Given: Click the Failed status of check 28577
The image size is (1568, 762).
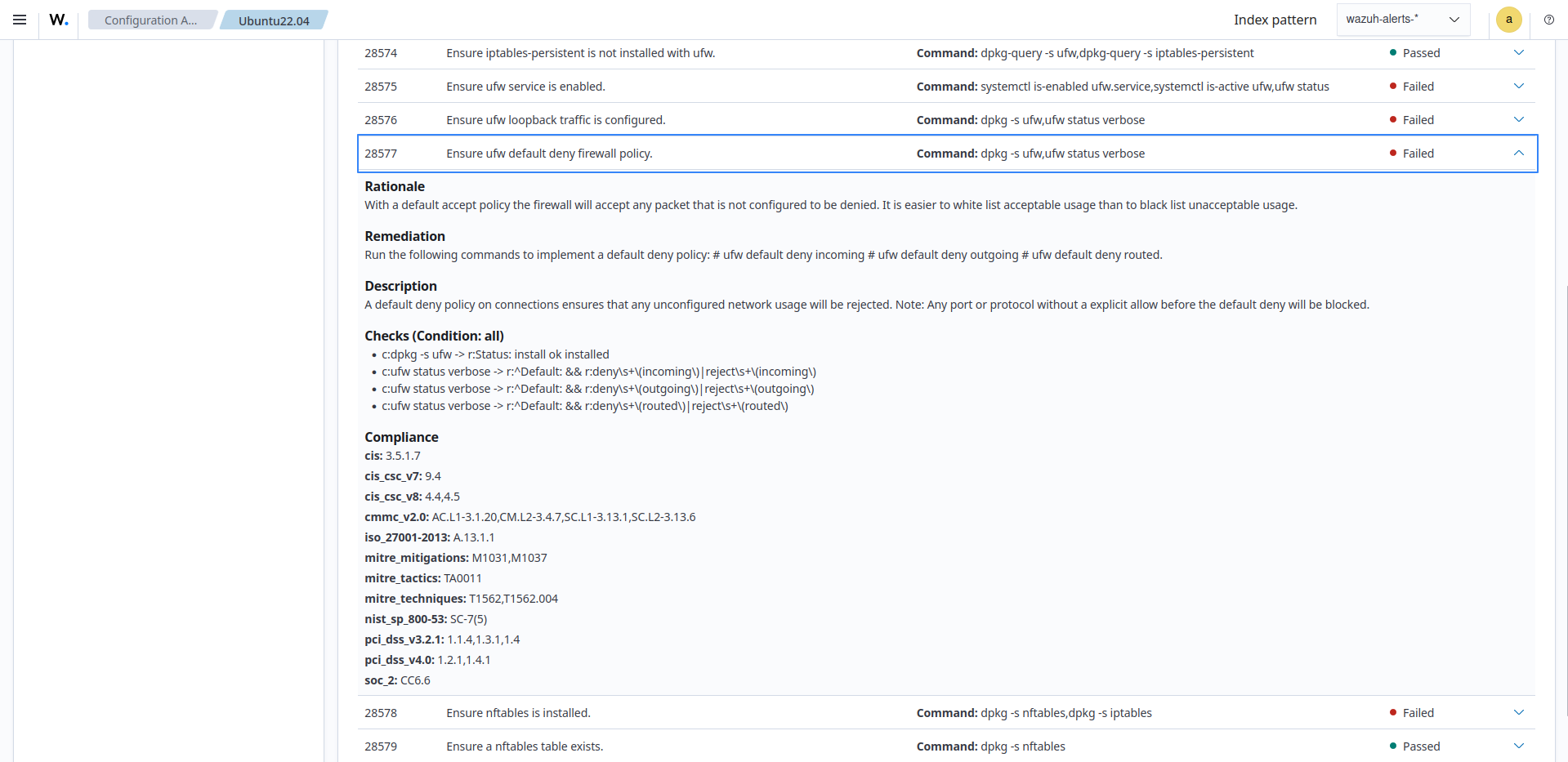Looking at the screenshot, I should point(1418,154).
